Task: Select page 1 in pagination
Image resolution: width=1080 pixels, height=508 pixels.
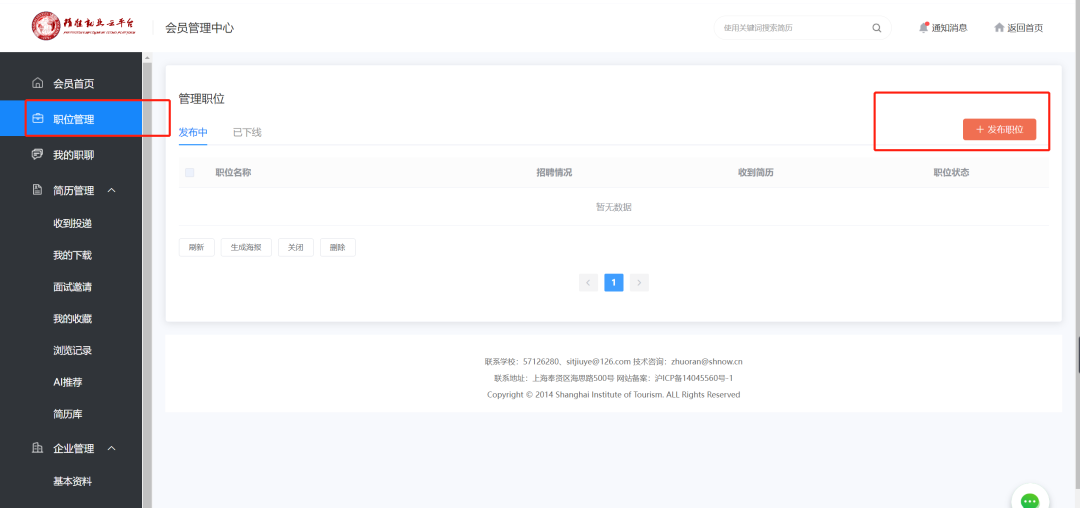Action: click(x=614, y=282)
